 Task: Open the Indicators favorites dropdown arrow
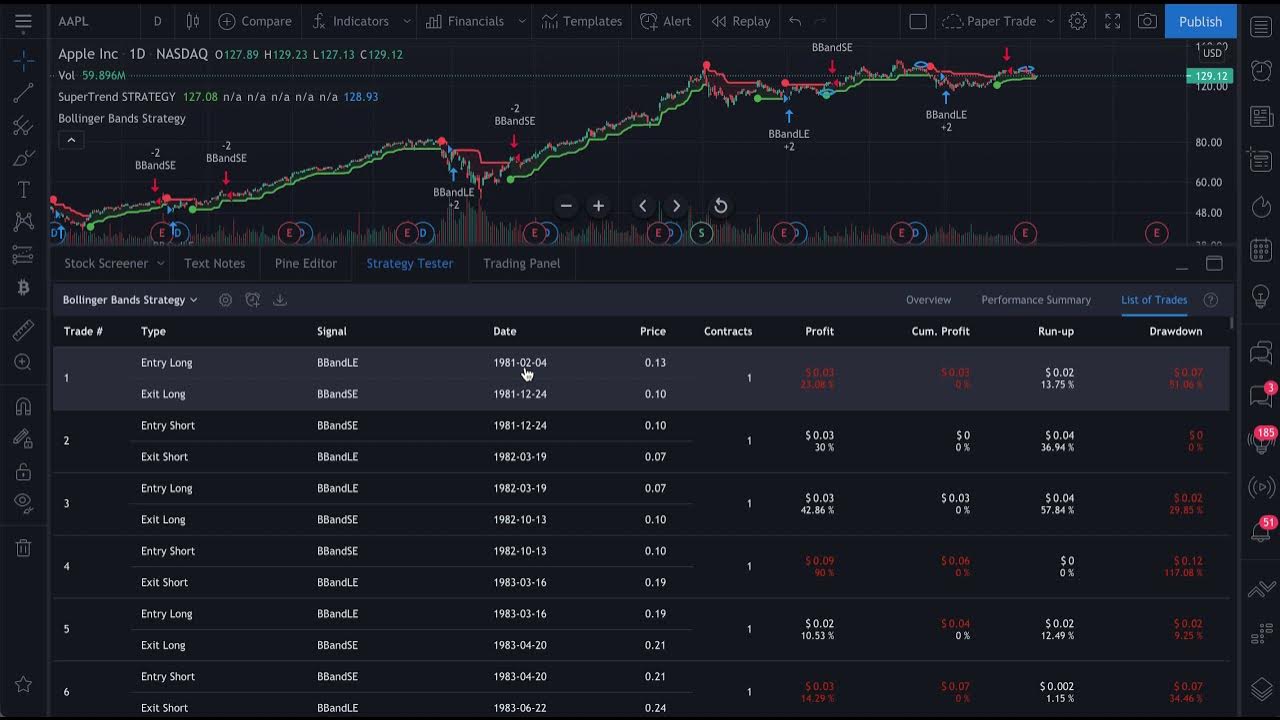[x=406, y=21]
